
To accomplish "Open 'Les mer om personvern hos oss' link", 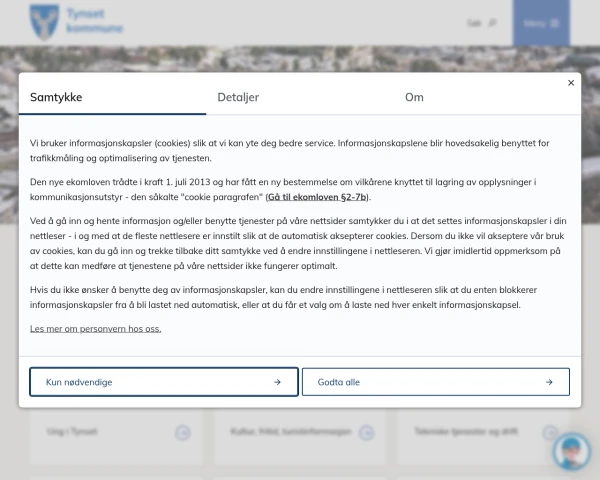I will pos(96,329).
